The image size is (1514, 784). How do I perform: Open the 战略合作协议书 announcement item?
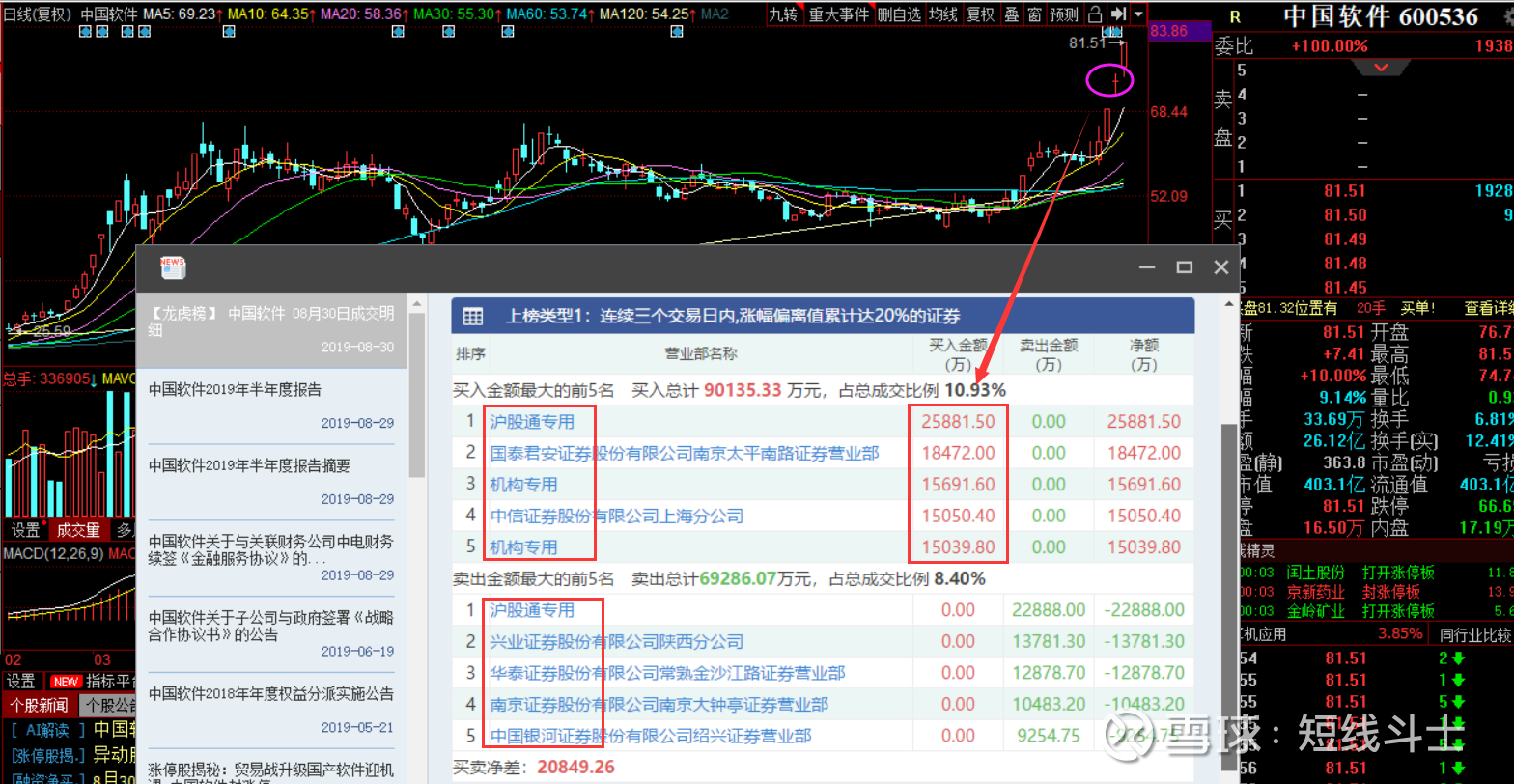(271, 635)
